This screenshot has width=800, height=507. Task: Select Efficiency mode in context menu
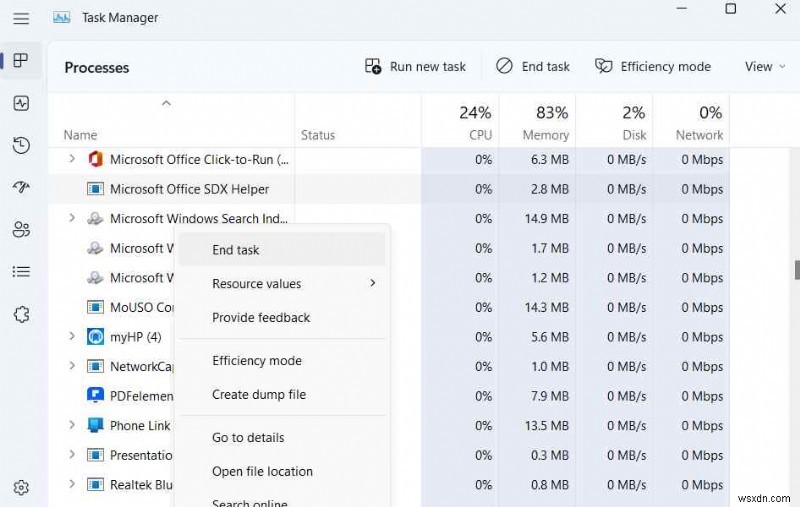pos(282,361)
